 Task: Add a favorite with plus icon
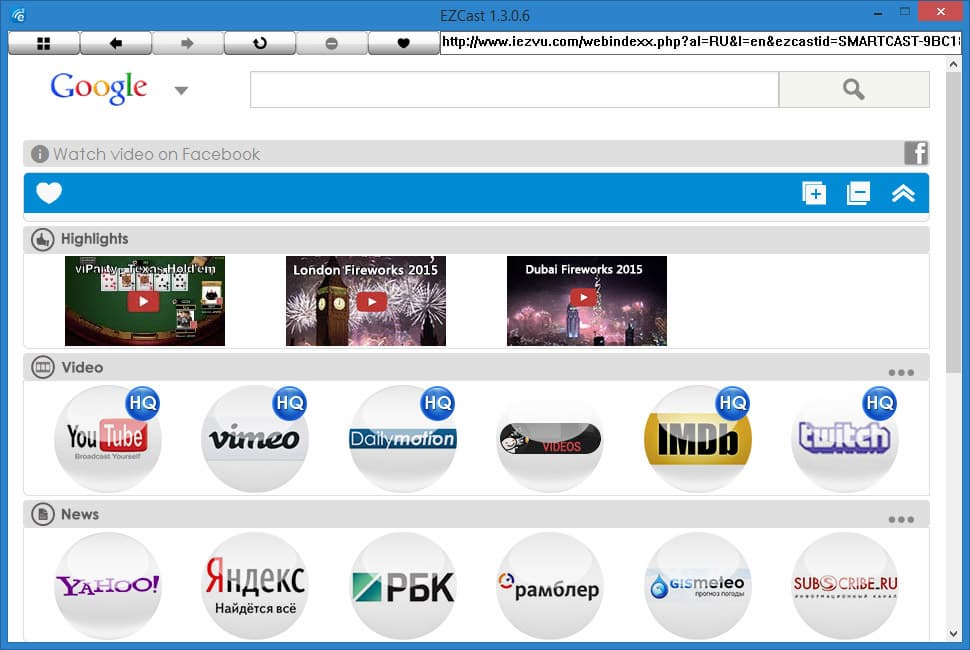(x=813, y=194)
